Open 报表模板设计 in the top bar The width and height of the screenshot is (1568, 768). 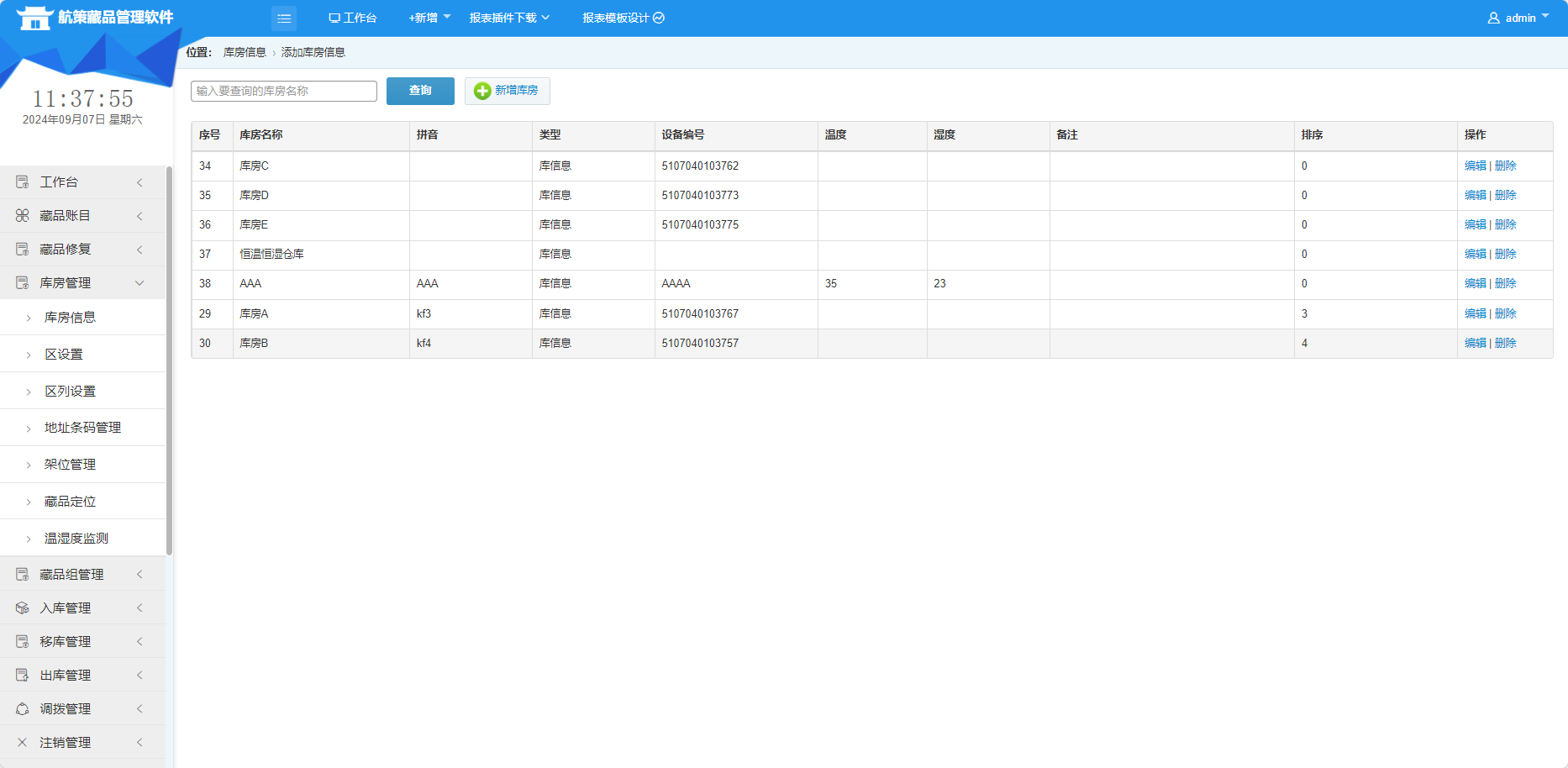(623, 18)
